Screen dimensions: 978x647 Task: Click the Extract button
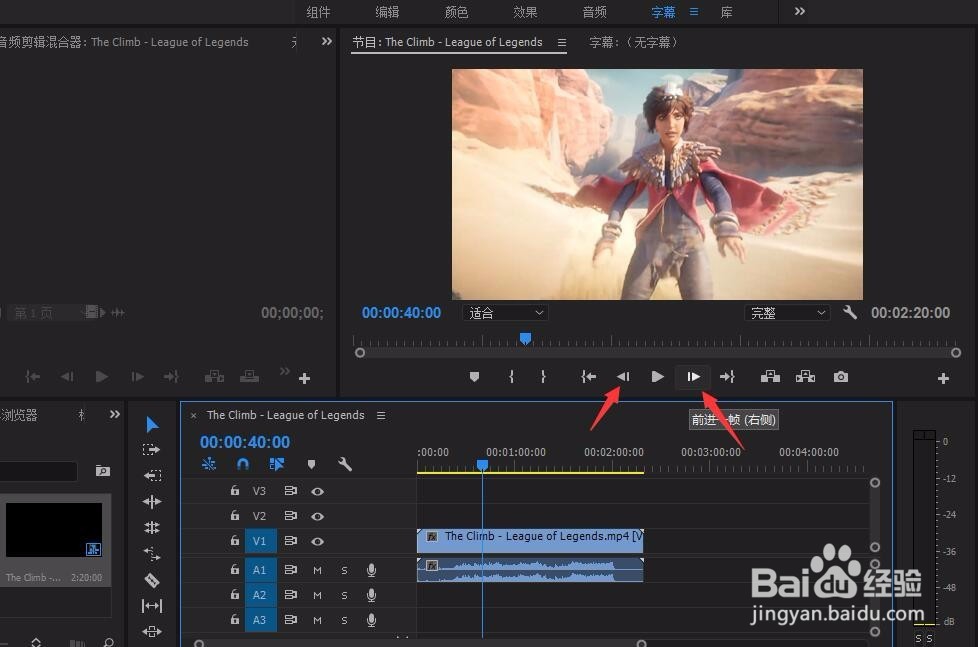(x=805, y=376)
